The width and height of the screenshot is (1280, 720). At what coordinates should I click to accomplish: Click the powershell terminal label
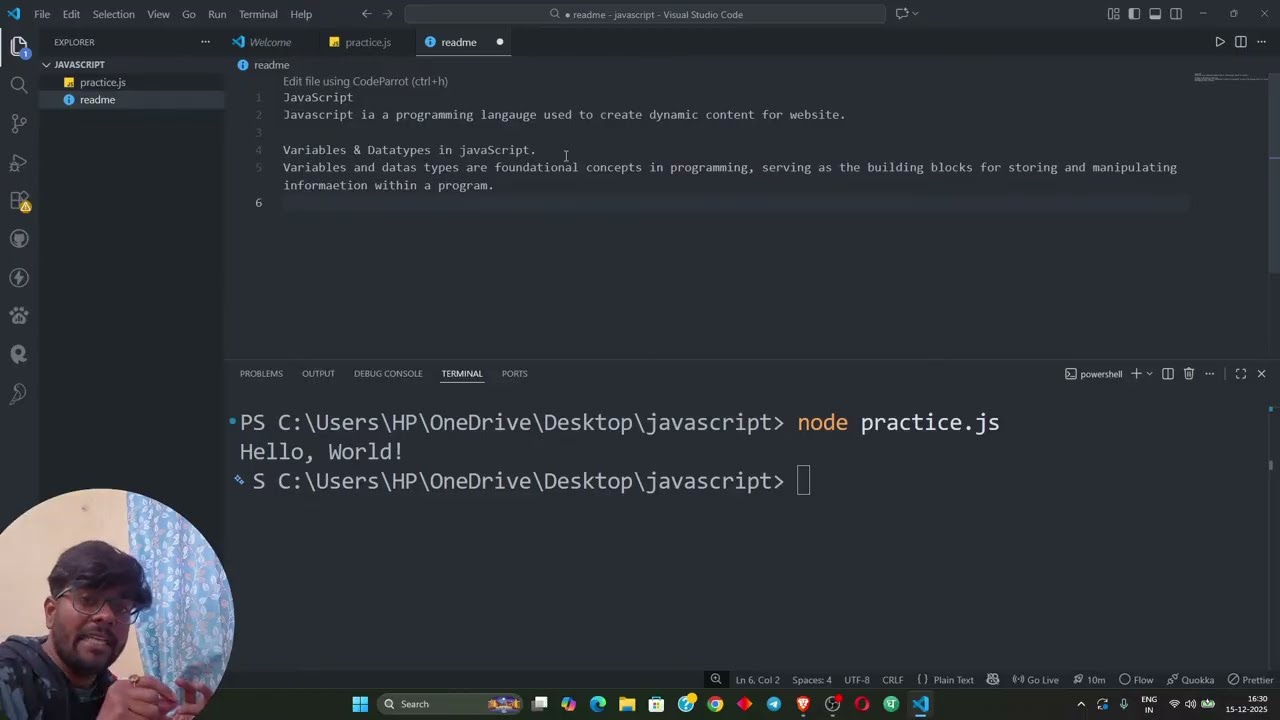click(x=1093, y=374)
